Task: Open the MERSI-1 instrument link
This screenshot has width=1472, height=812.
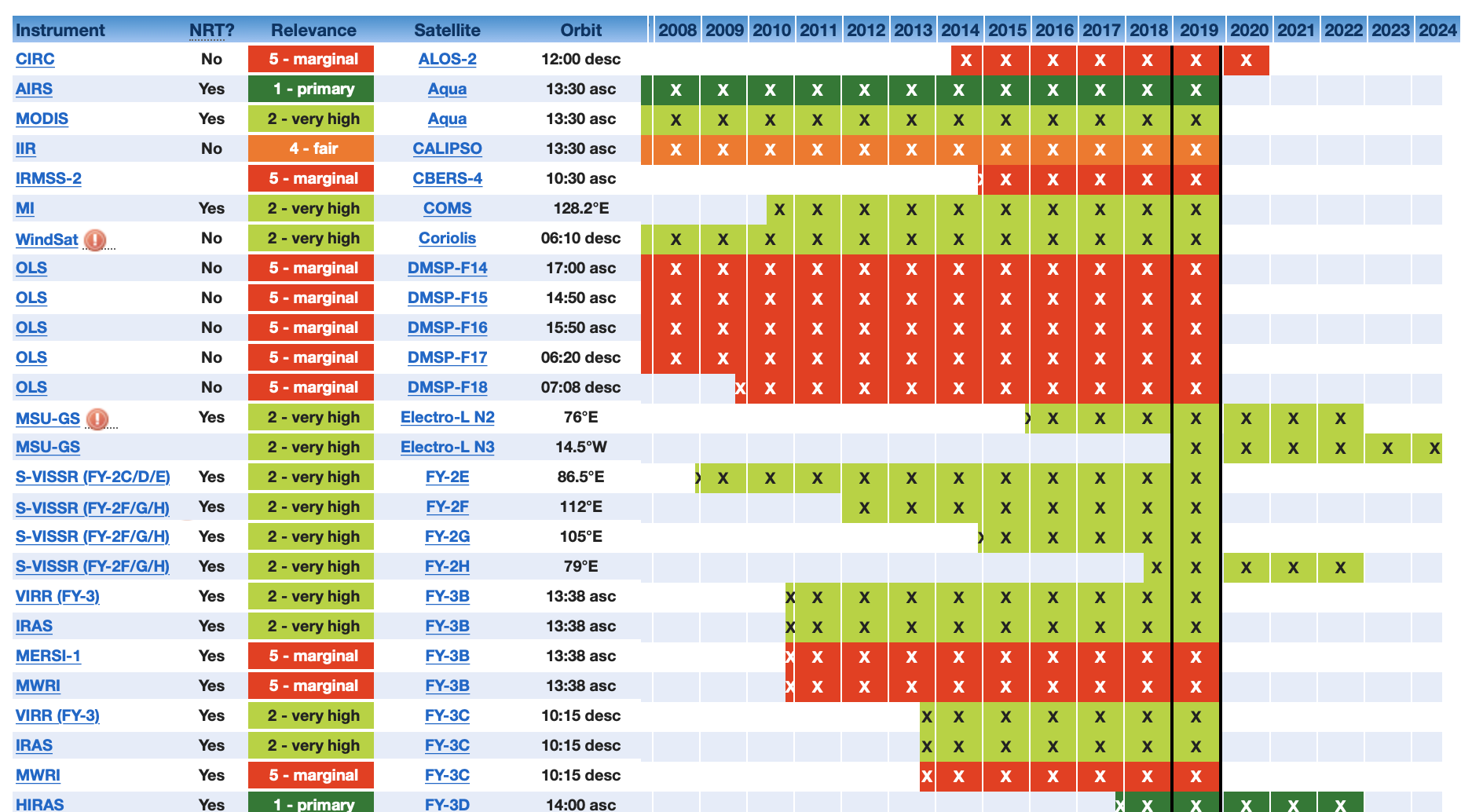Action: (x=49, y=656)
